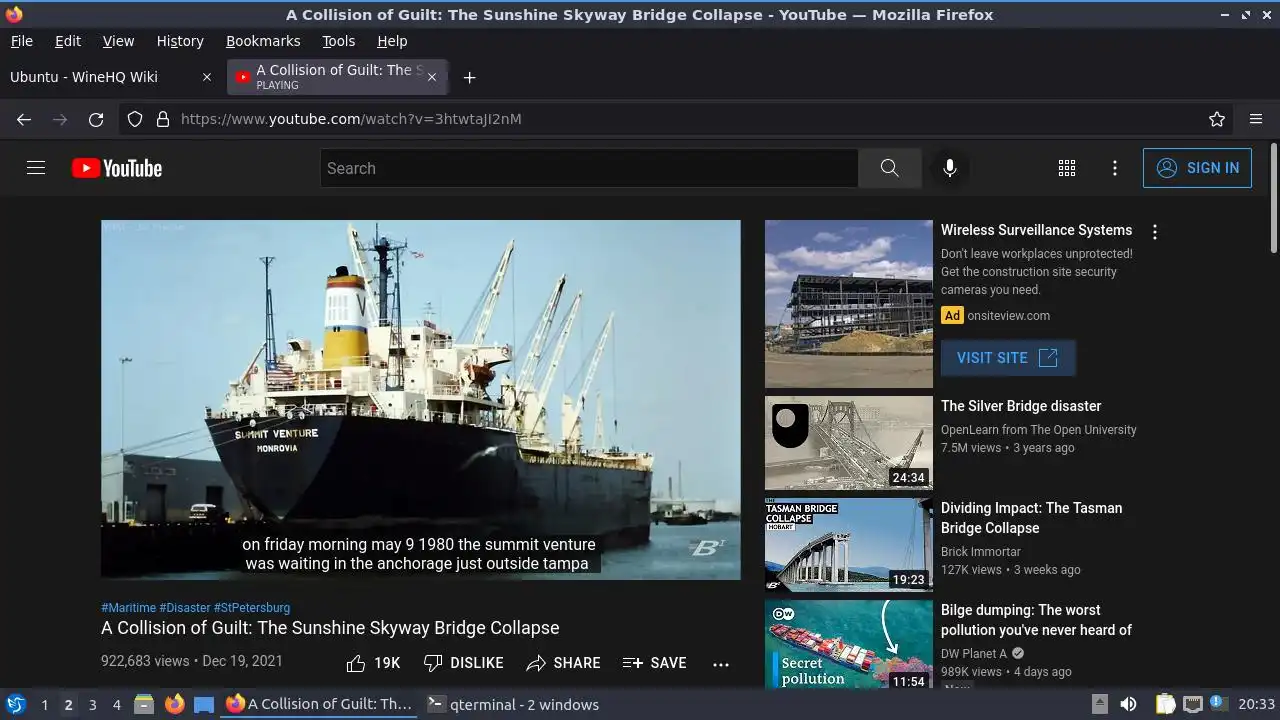Open the SHARE option for the video
Image resolution: width=1280 pixels, height=720 pixels.
pos(564,663)
